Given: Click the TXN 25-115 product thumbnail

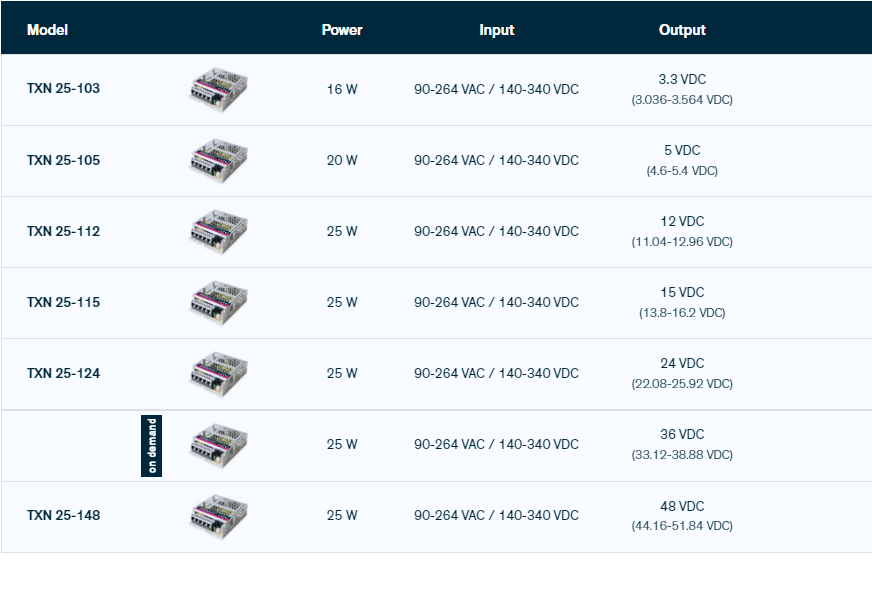Looking at the screenshot, I should click(219, 303).
